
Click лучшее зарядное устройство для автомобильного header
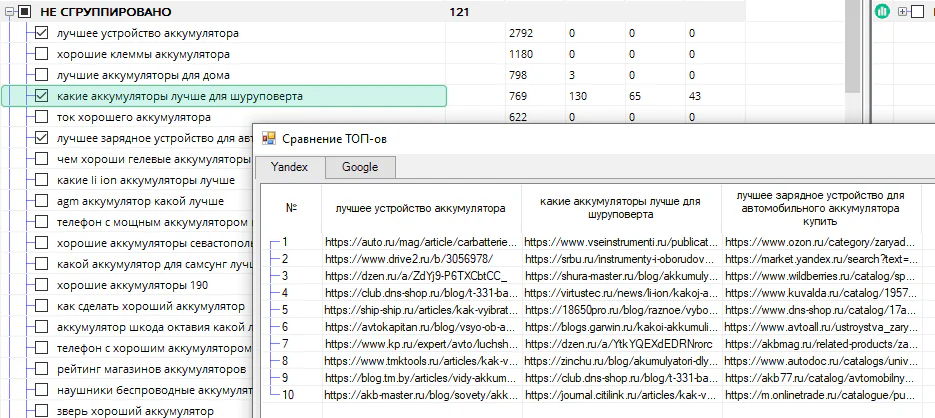(x=821, y=208)
